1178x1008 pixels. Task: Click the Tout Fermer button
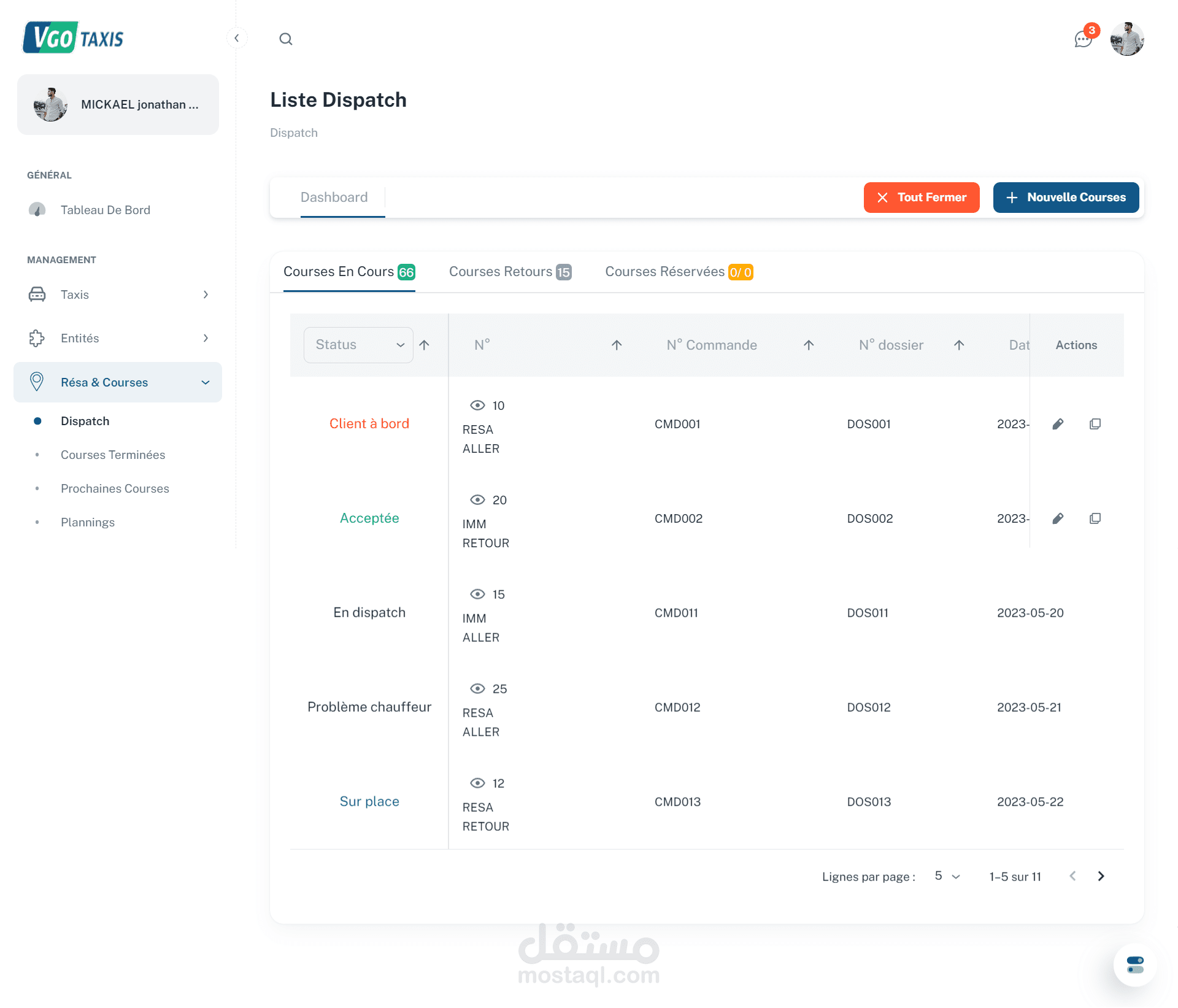(x=921, y=198)
